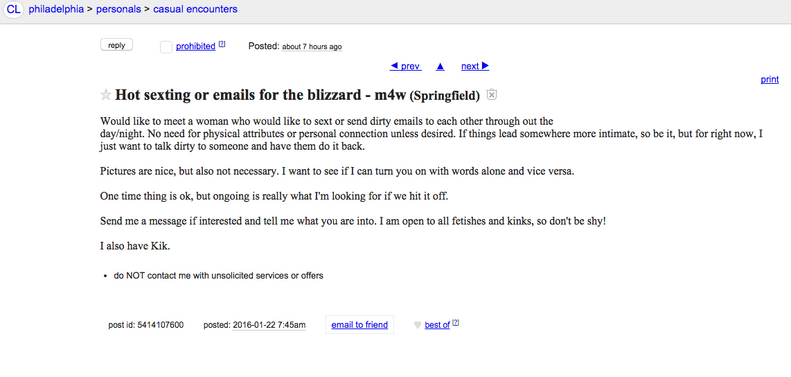Go to the previous posting

[x=406, y=66]
